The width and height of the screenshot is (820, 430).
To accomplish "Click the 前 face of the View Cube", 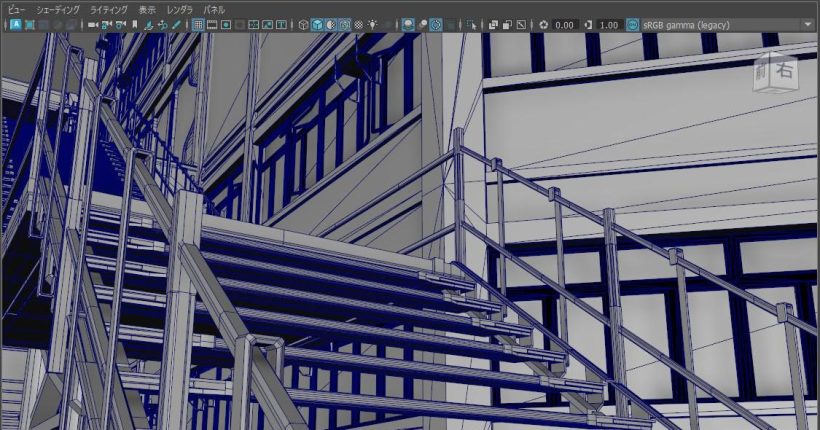I will (762, 72).
